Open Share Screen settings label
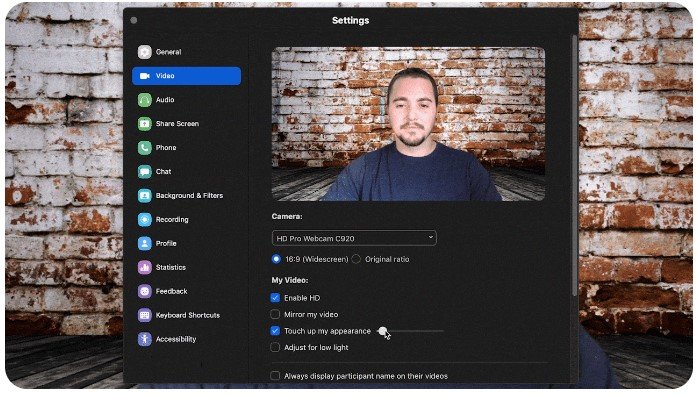 coord(177,124)
